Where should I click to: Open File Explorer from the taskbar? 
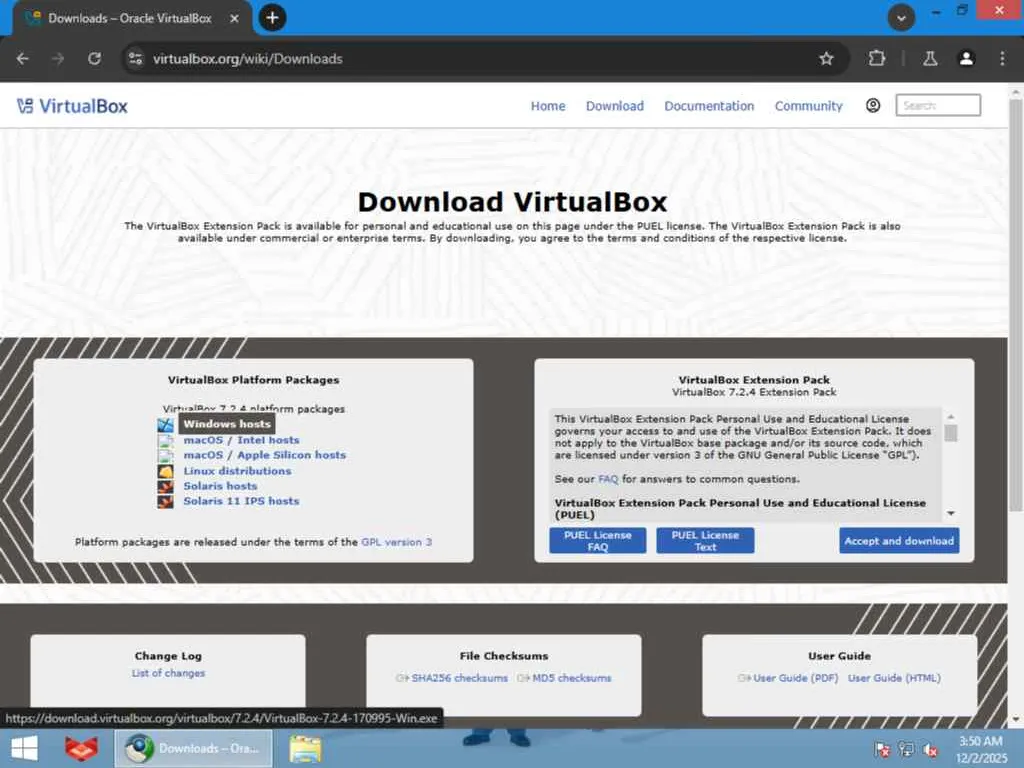pos(305,748)
